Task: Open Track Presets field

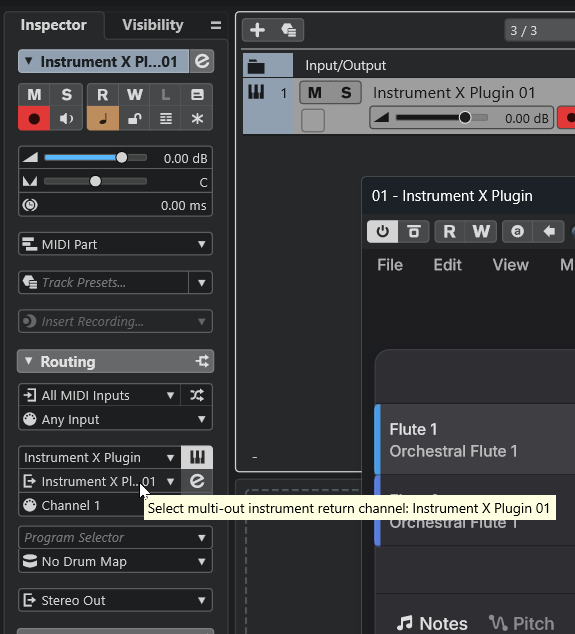Action: [104, 282]
